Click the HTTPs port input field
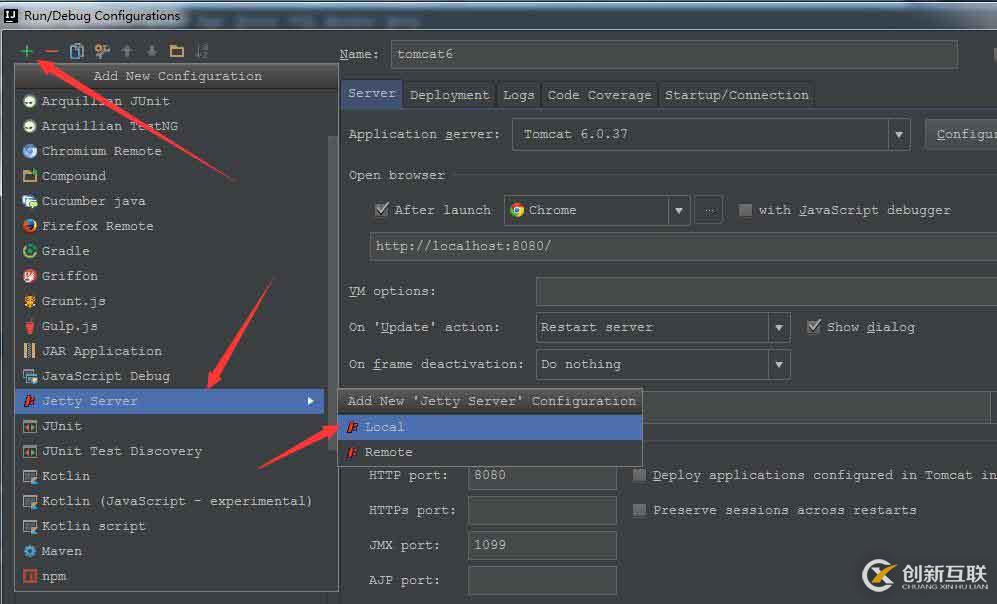 [542, 511]
